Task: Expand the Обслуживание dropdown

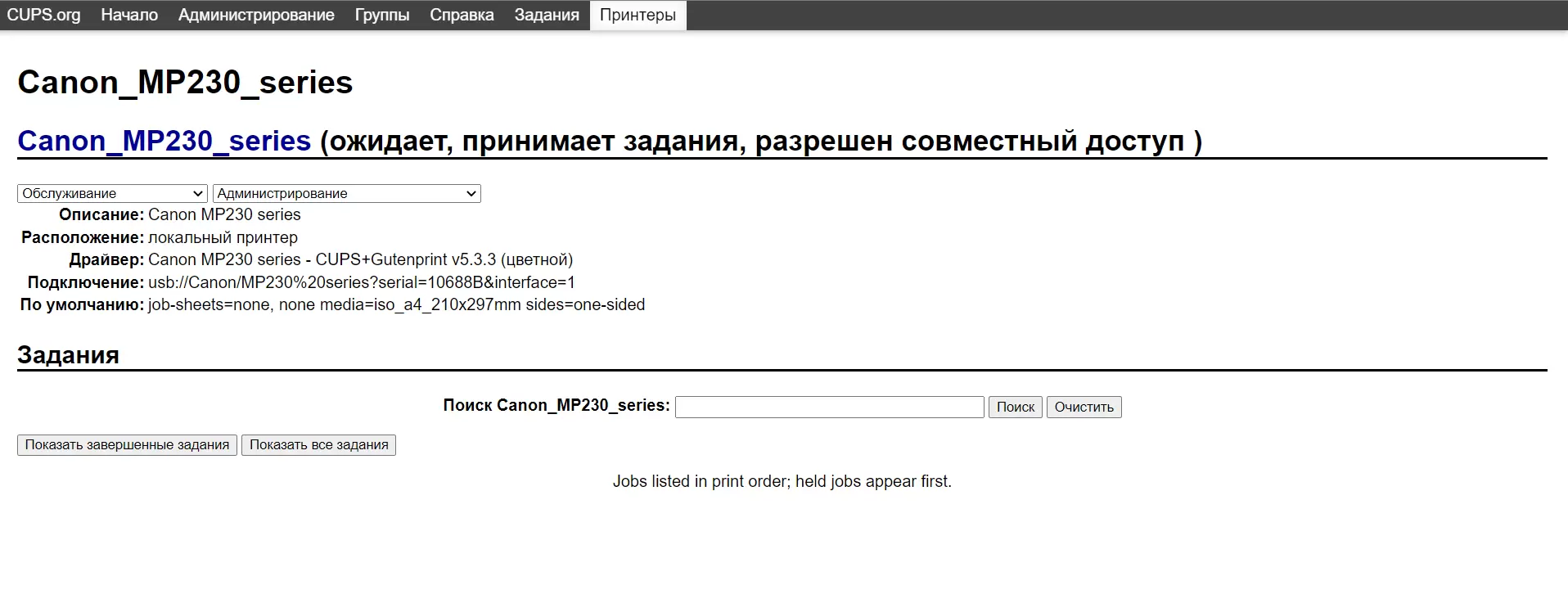Action: tap(112, 193)
